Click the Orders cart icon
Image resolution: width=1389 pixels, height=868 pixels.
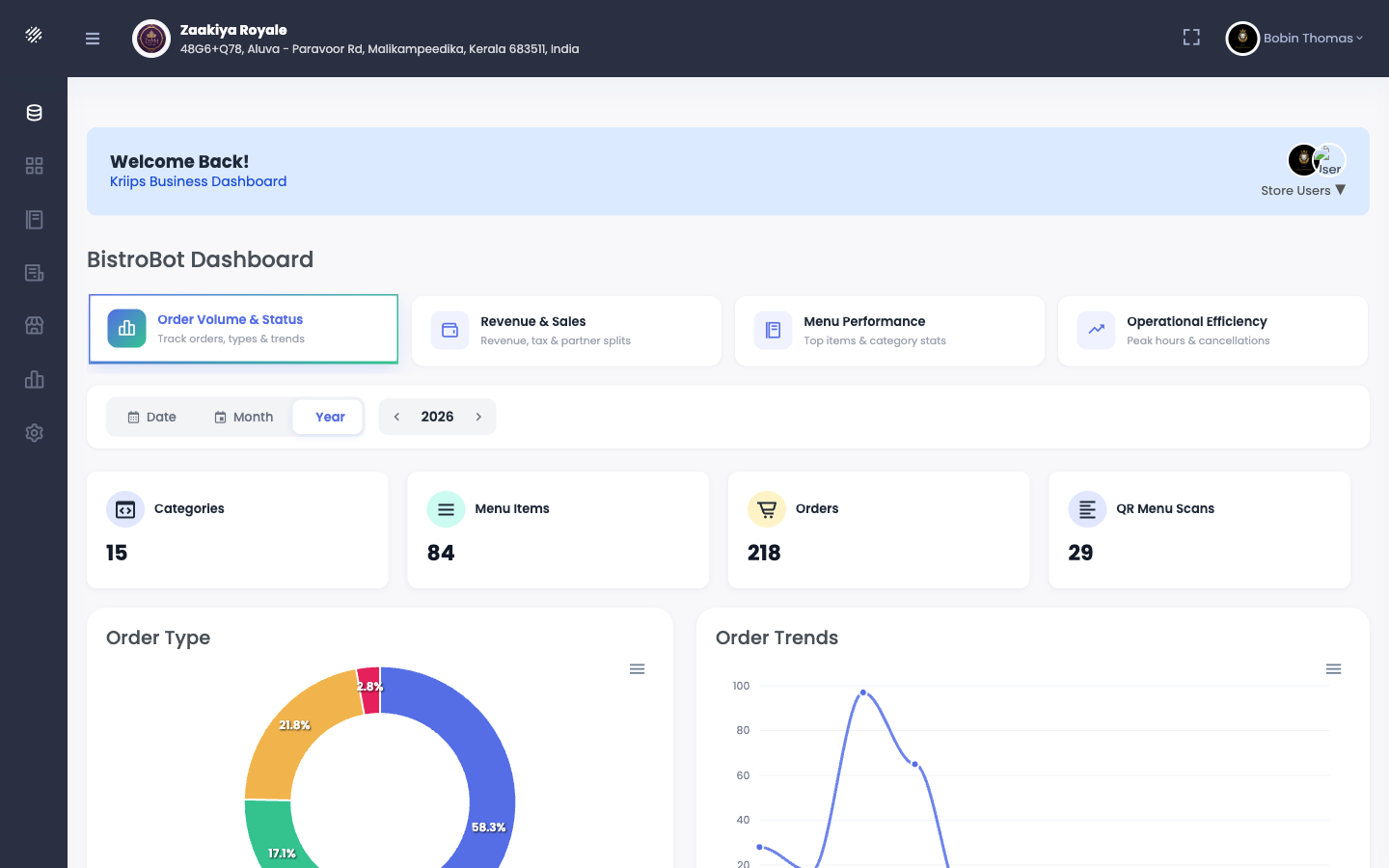[767, 509]
